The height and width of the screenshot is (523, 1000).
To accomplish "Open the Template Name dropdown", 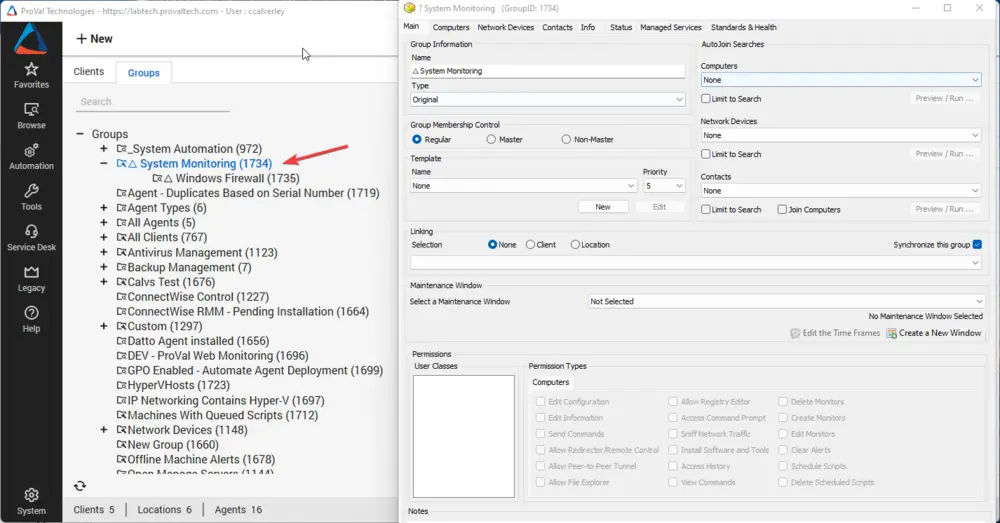I will [x=524, y=186].
